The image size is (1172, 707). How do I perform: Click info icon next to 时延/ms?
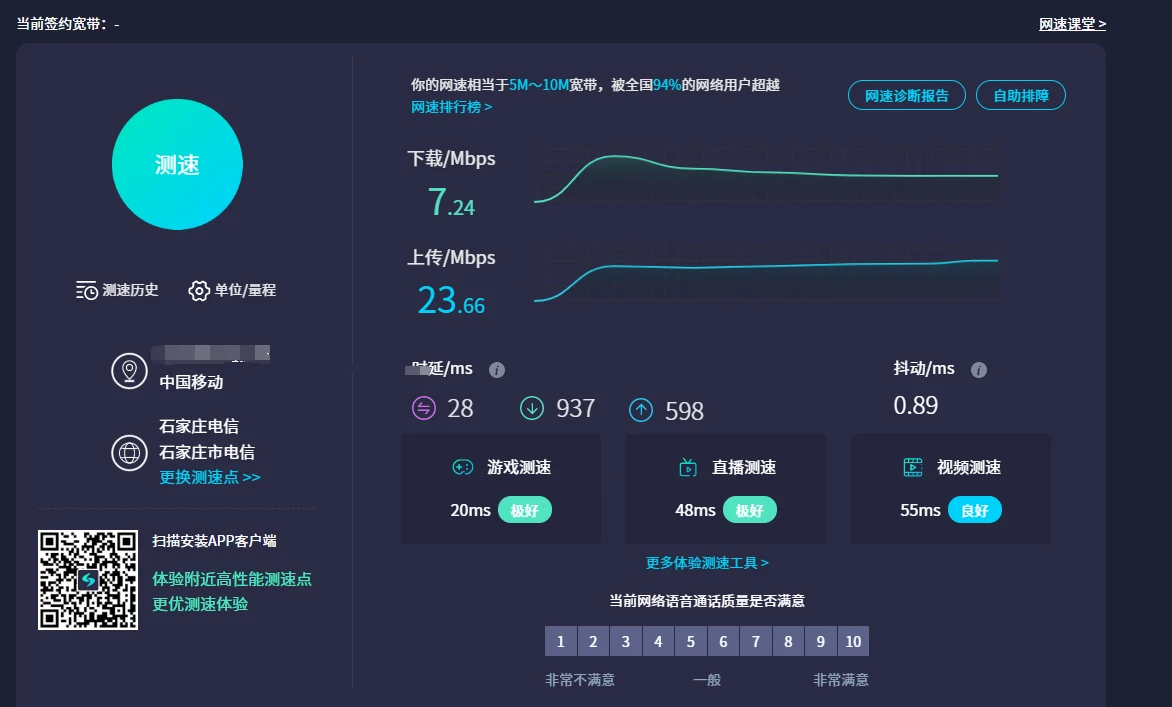pyautogui.click(x=497, y=370)
